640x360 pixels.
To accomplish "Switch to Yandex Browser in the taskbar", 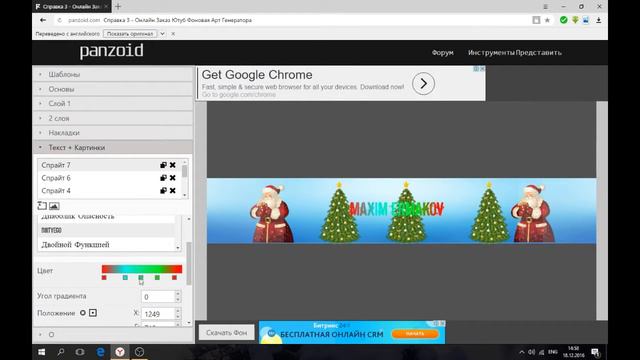I will pos(120,352).
